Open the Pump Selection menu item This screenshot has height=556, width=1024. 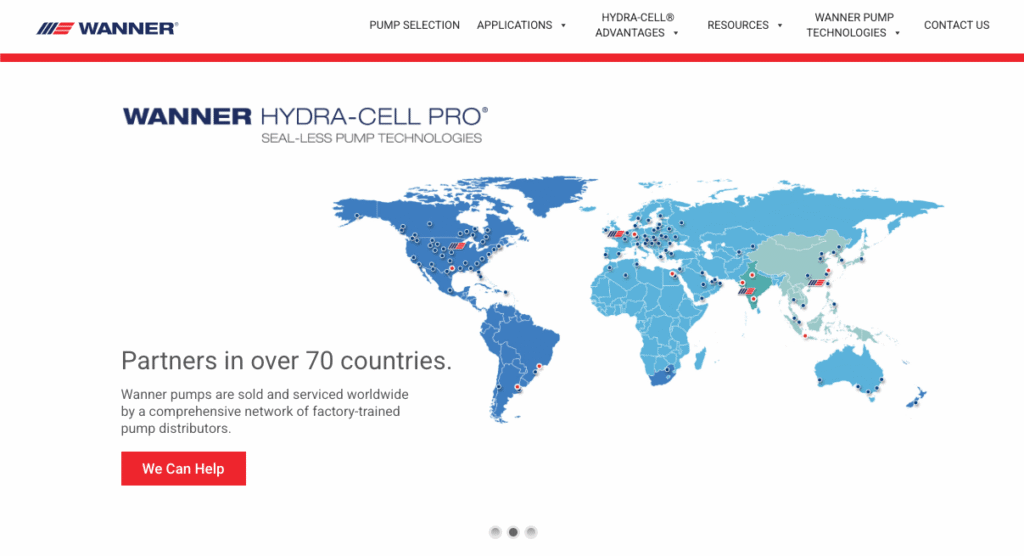tap(414, 25)
